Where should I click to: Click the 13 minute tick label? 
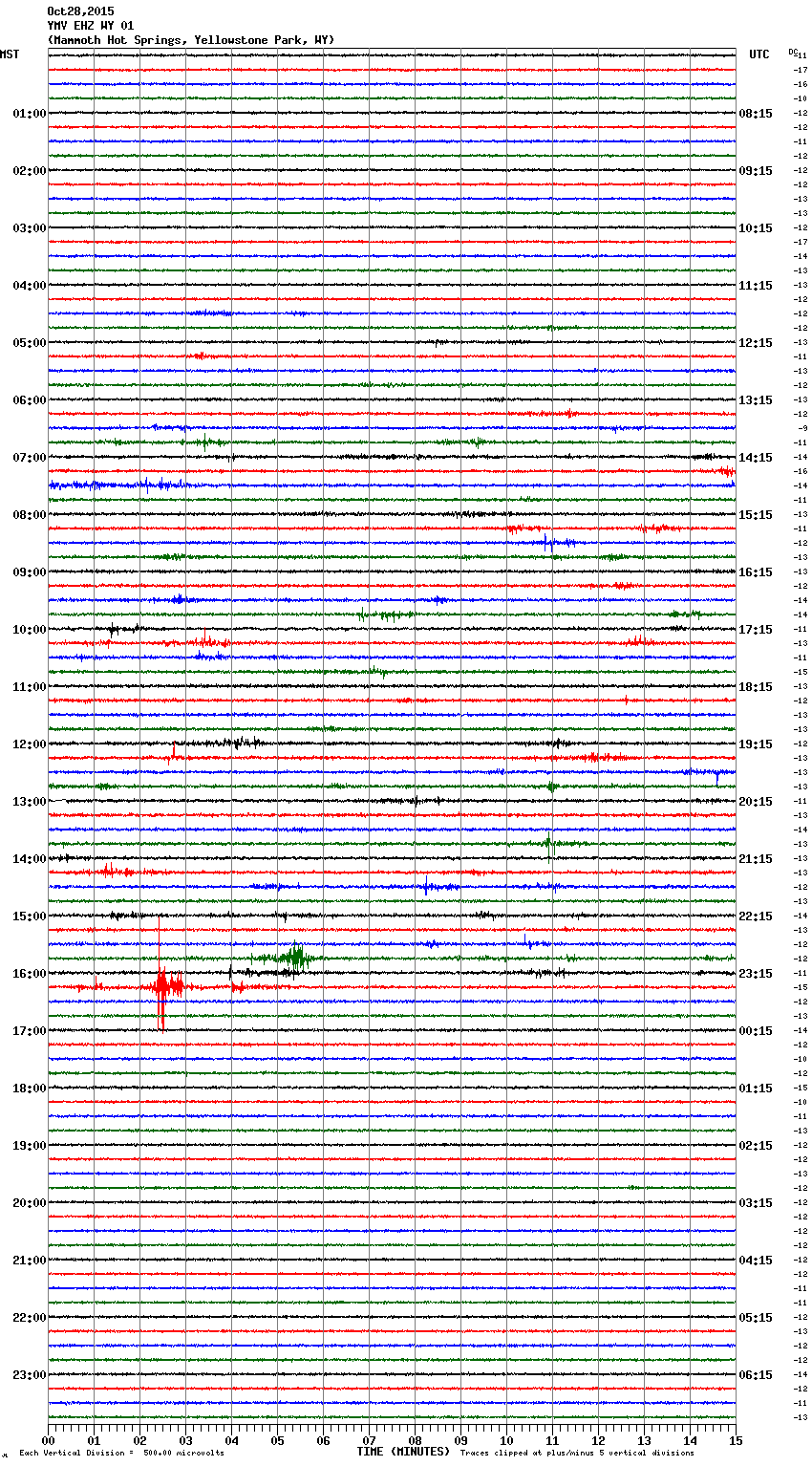[x=645, y=1440]
